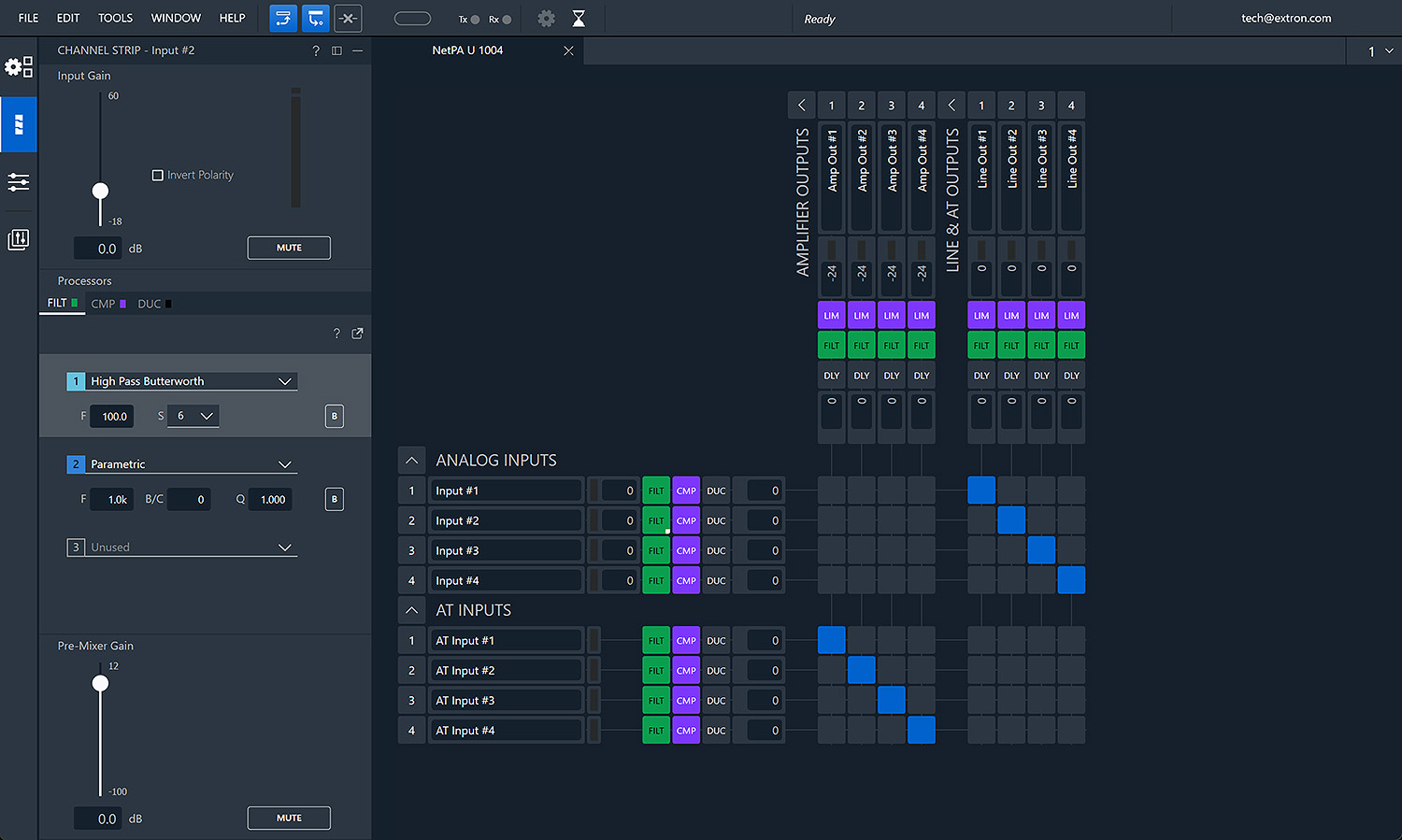The image size is (1402, 840).
Task: Open FILT block for Input #4
Action: 656,580
